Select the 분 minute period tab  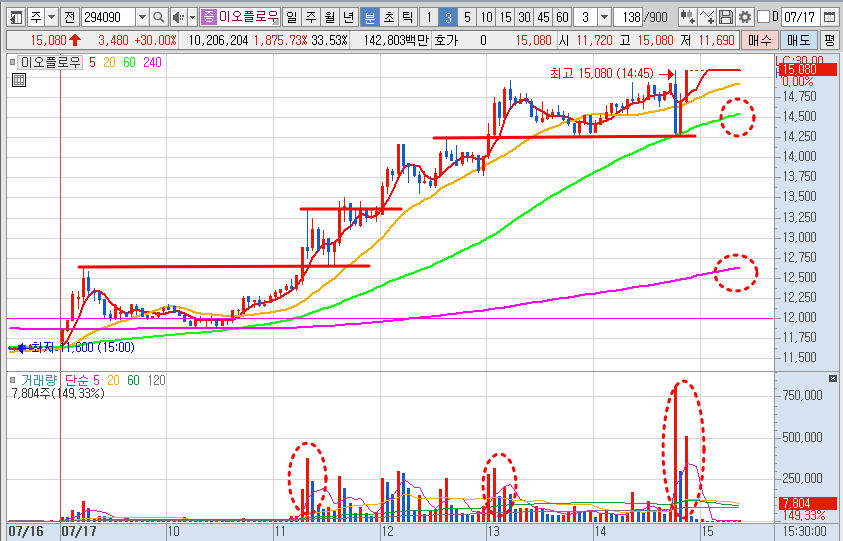point(369,18)
